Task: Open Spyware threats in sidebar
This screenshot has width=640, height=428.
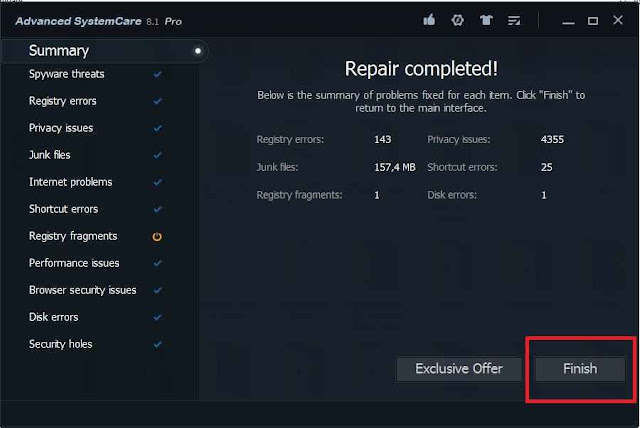Action: [67, 74]
